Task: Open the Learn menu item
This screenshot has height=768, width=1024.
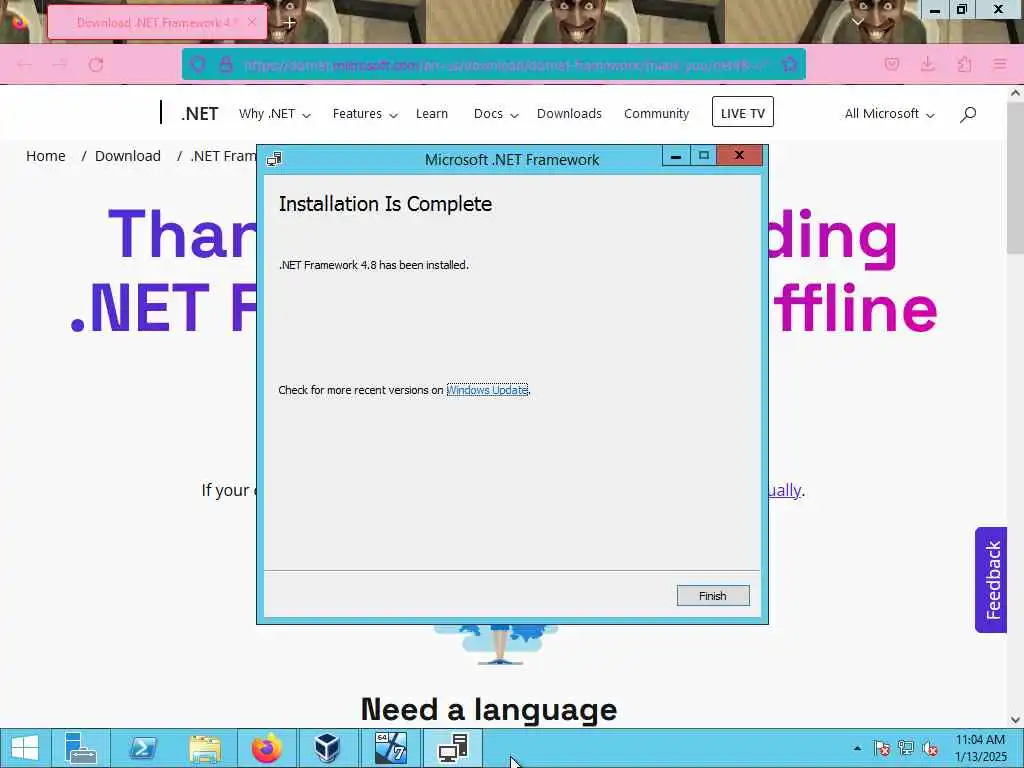Action: pyautogui.click(x=432, y=114)
